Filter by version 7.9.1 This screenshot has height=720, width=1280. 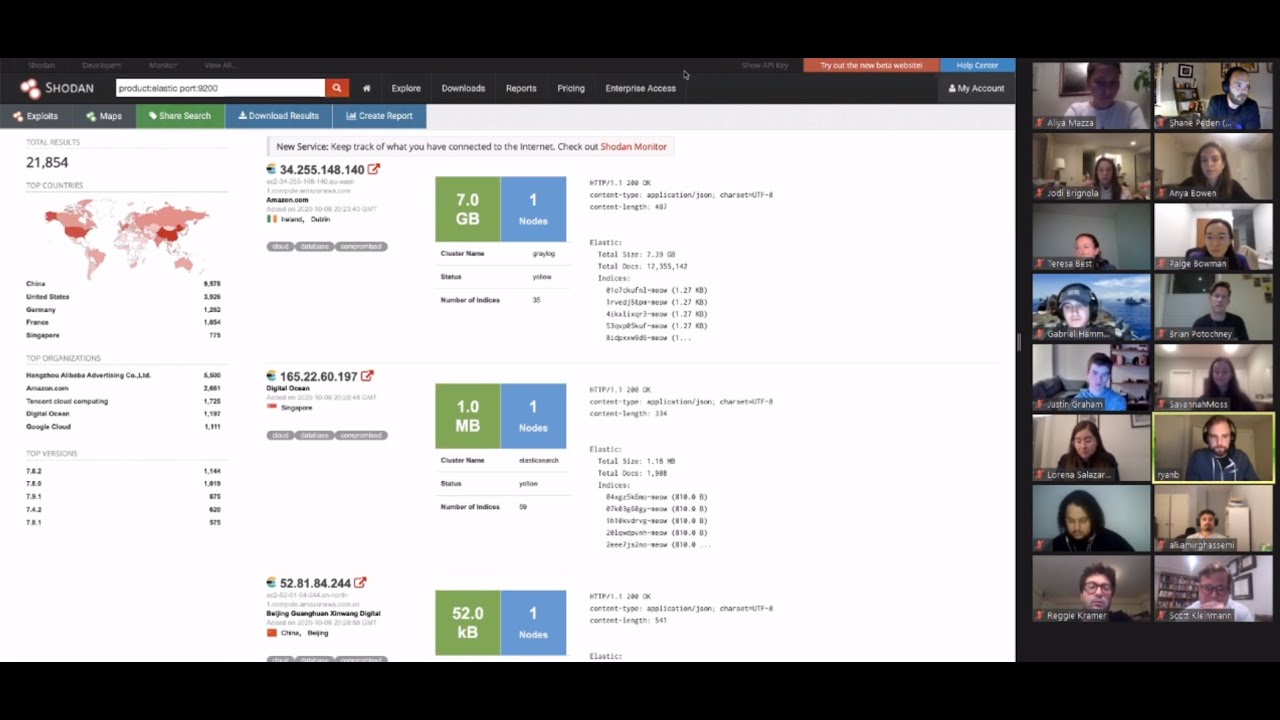click(34, 497)
